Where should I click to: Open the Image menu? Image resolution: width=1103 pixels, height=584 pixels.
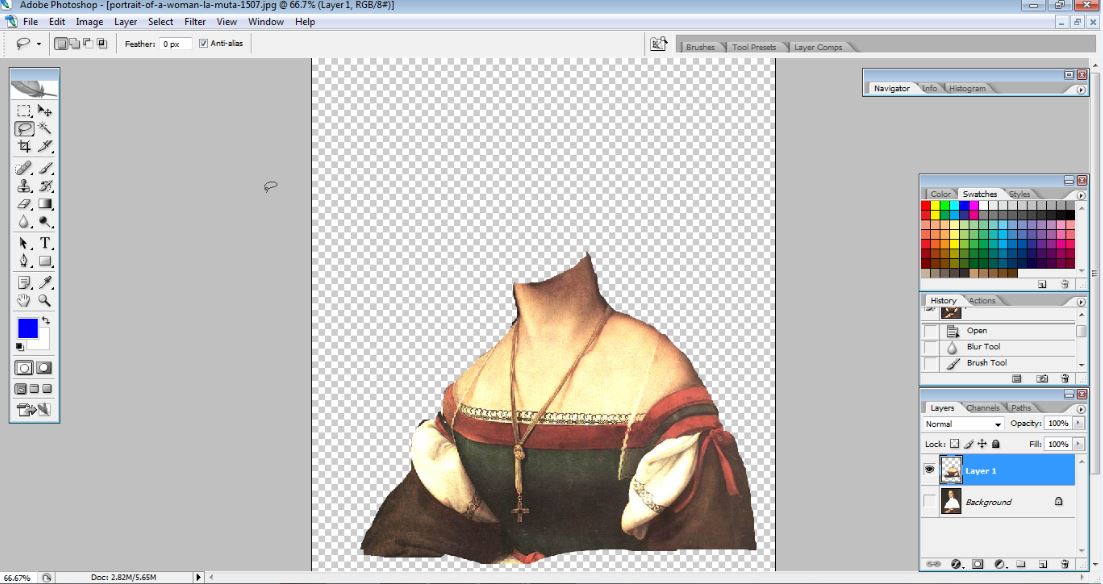click(x=89, y=22)
